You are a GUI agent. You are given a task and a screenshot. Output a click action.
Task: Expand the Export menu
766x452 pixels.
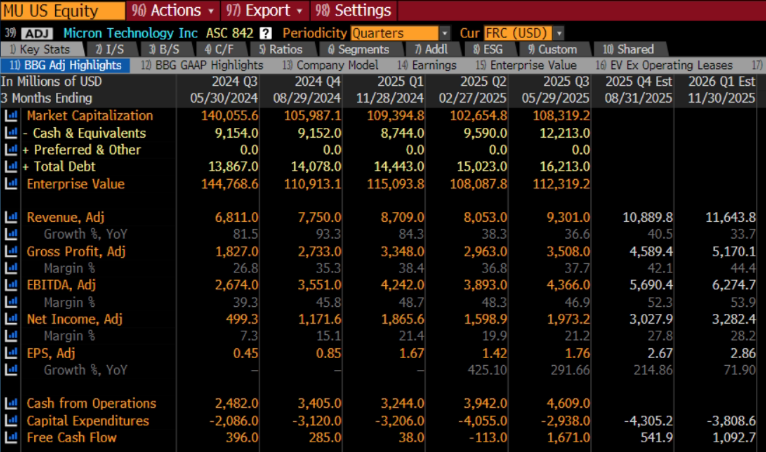click(264, 10)
